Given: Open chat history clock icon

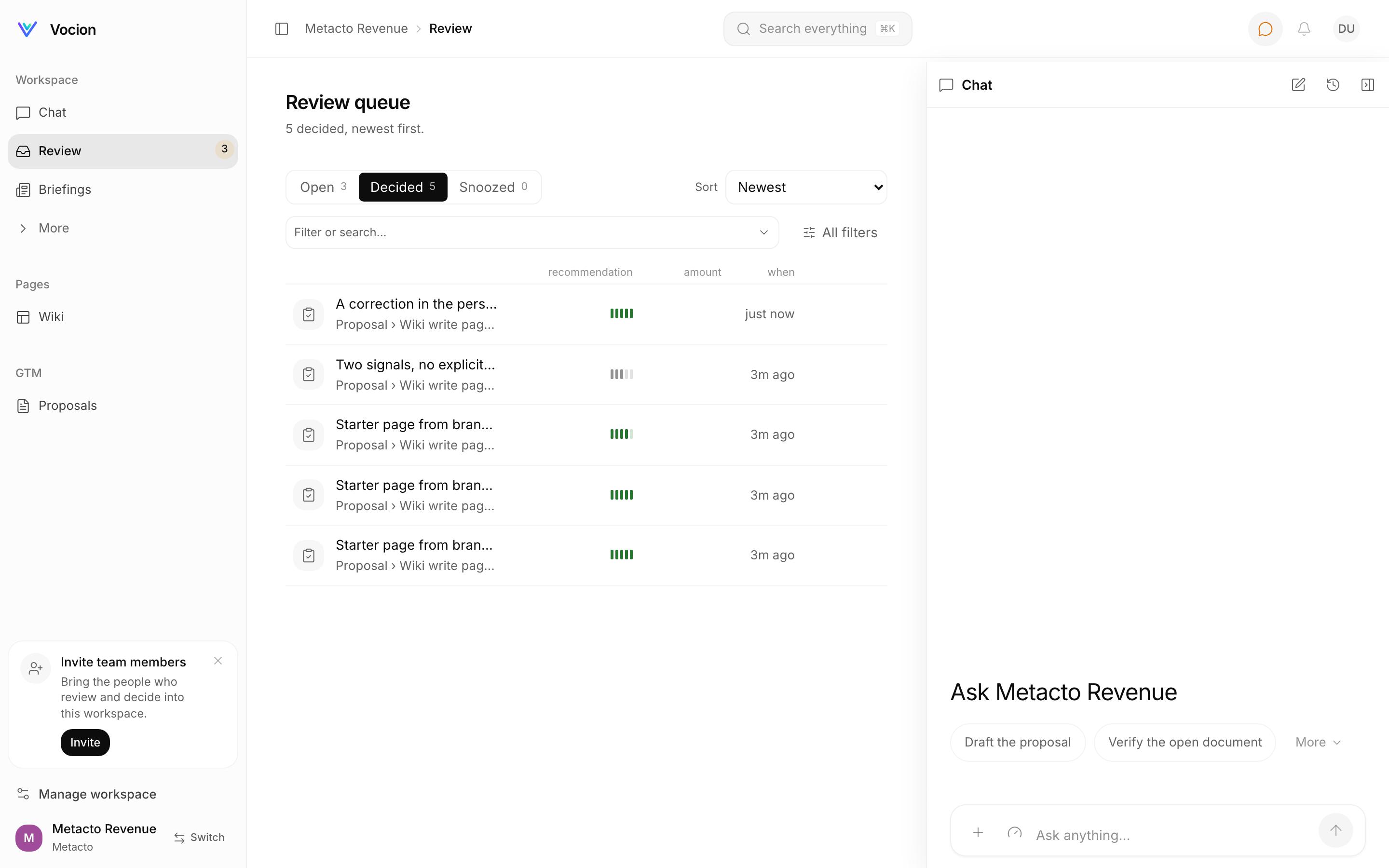Looking at the screenshot, I should click(x=1333, y=85).
